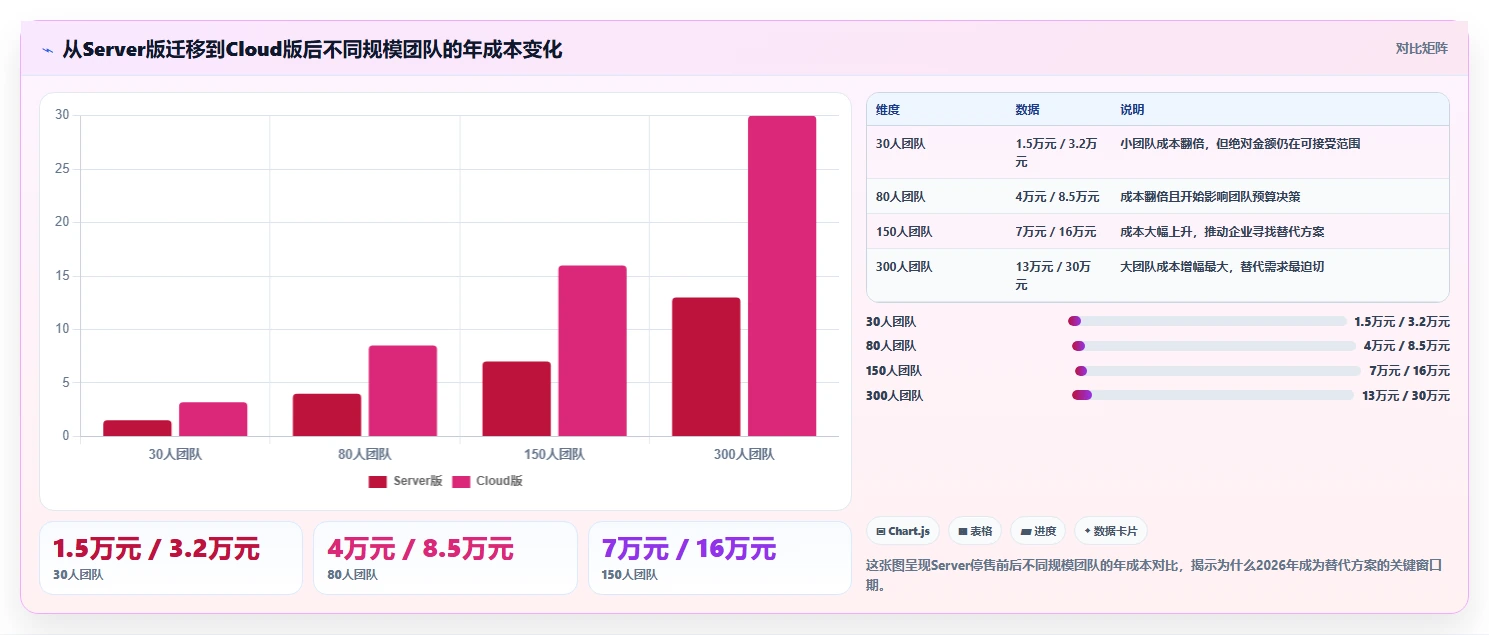Click the Chart.js tag chip
Viewport: 1489px width, 635px height.
point(902,531)
